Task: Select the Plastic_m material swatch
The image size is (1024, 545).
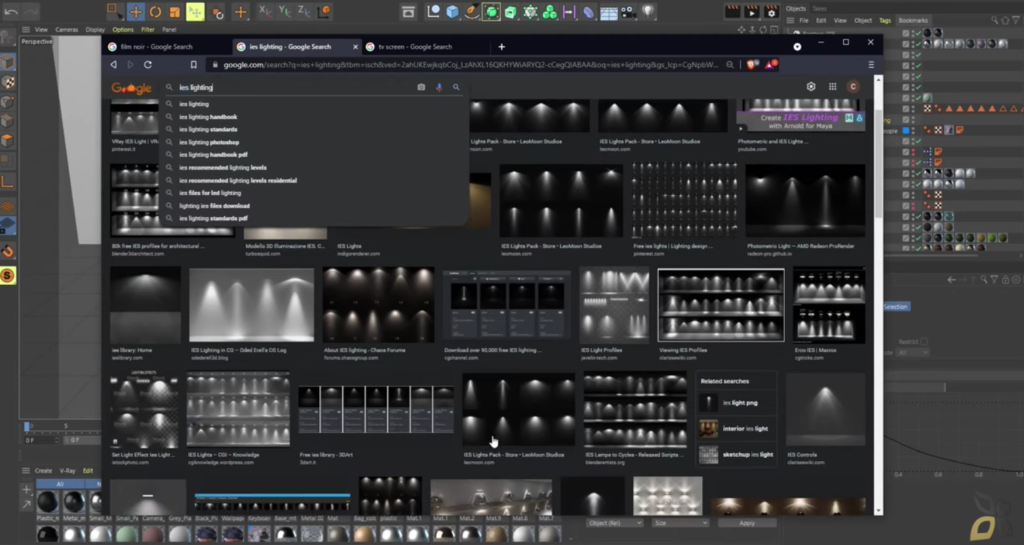Action: click(47, 503)
